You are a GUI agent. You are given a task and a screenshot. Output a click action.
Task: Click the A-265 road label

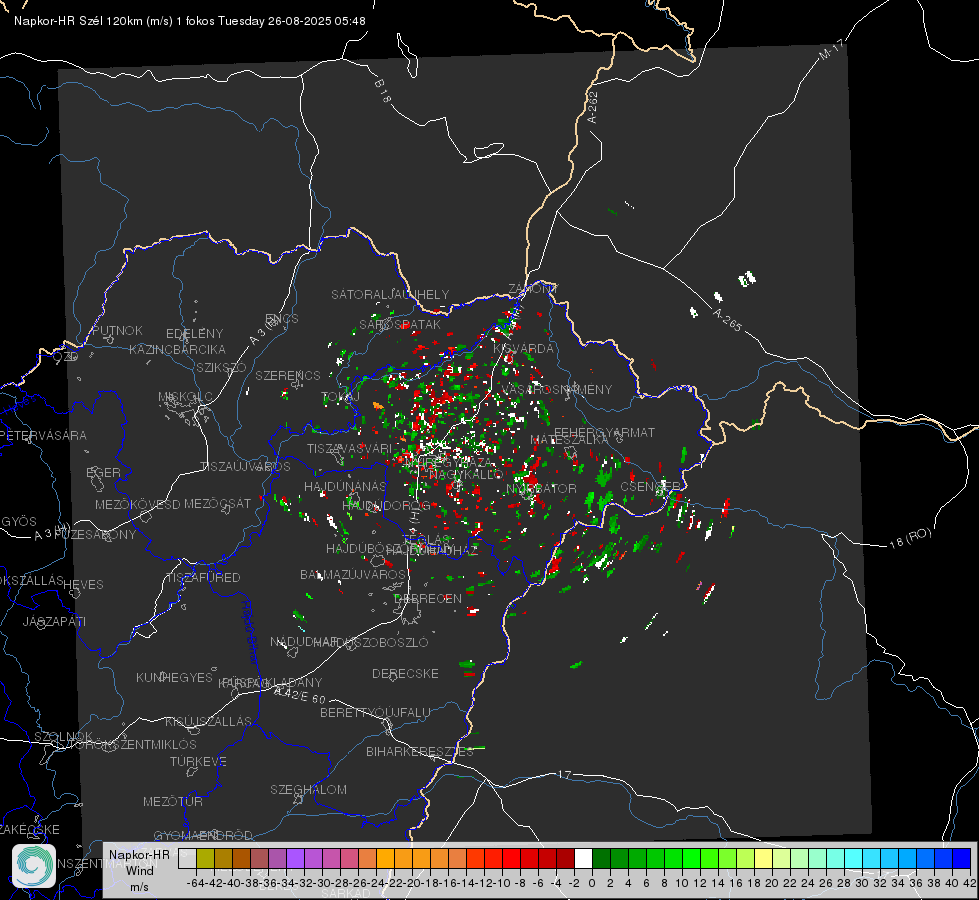pyautogui.click(x=727, y=320)
